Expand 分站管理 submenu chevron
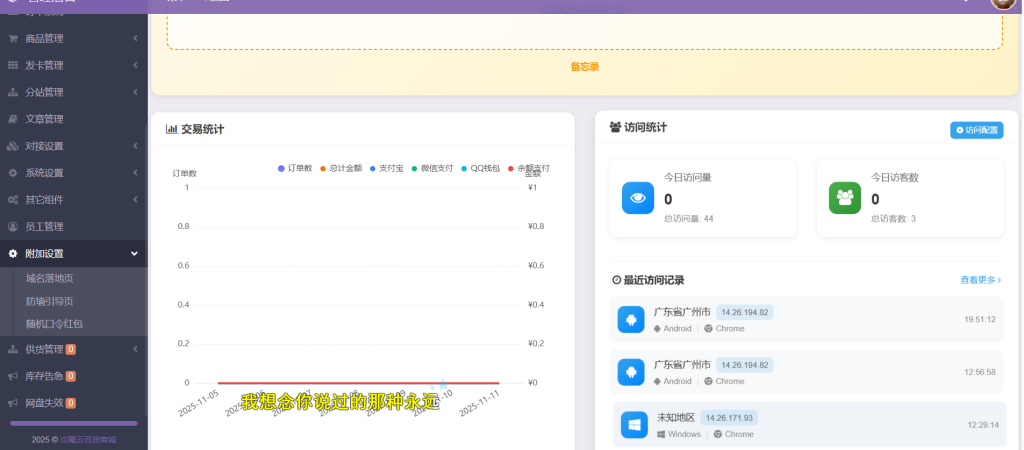The height and width of the screenshot is (450, 1024). point(135,92)
